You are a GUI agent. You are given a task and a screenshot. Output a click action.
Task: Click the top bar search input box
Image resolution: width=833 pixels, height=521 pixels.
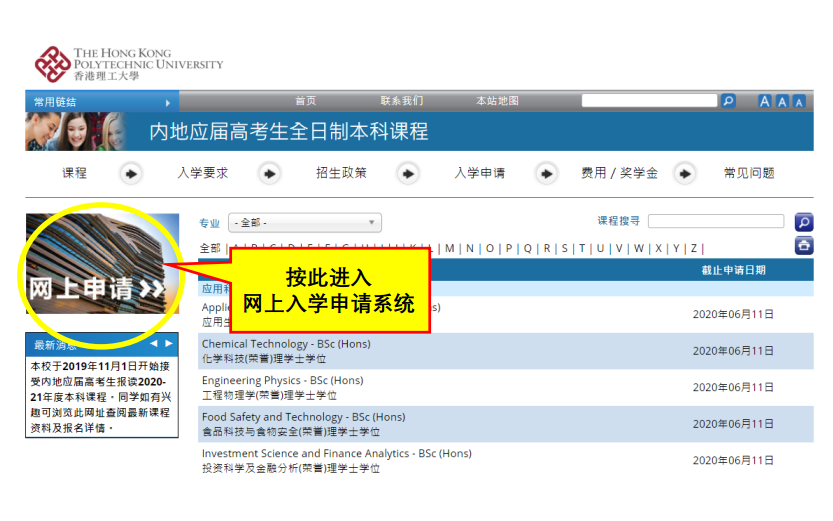click(649, 101)
